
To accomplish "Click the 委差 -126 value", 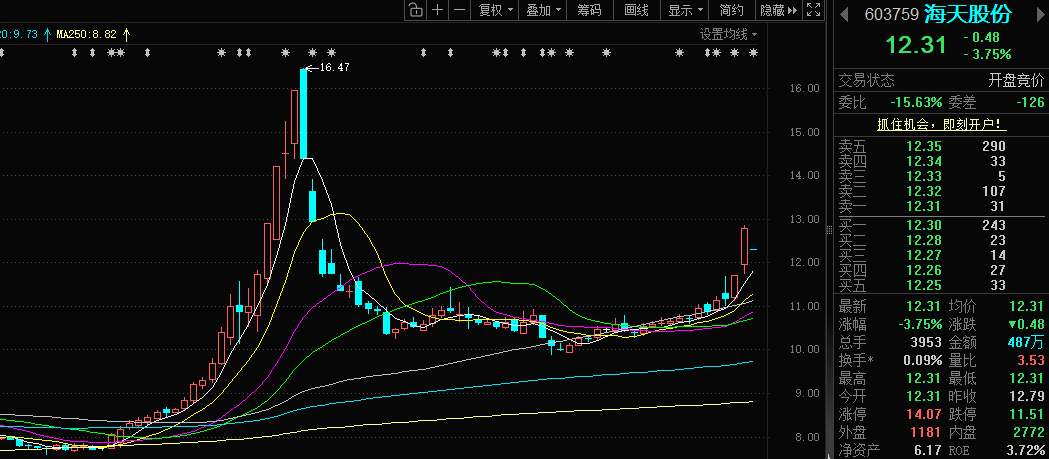I will coord(1030,102).
